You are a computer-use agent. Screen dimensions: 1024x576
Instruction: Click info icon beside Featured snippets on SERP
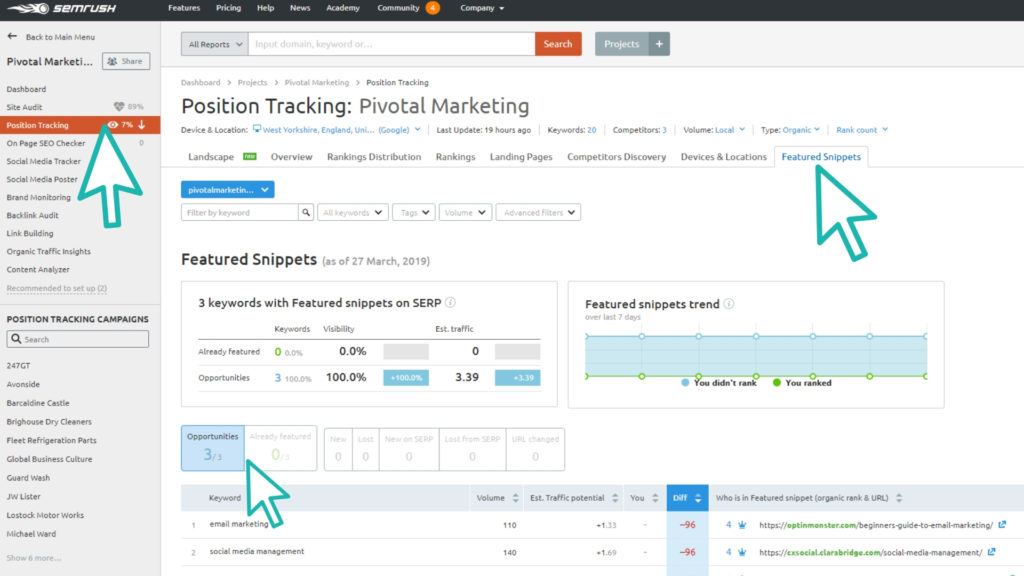450,302
